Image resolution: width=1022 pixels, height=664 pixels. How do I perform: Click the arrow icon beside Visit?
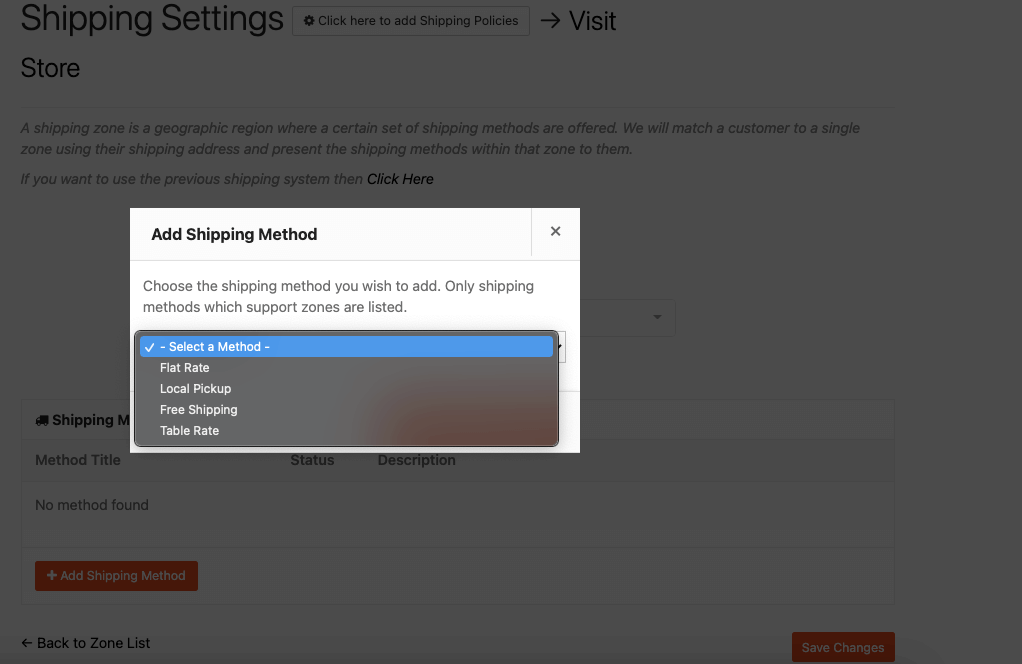click(550, 19)
